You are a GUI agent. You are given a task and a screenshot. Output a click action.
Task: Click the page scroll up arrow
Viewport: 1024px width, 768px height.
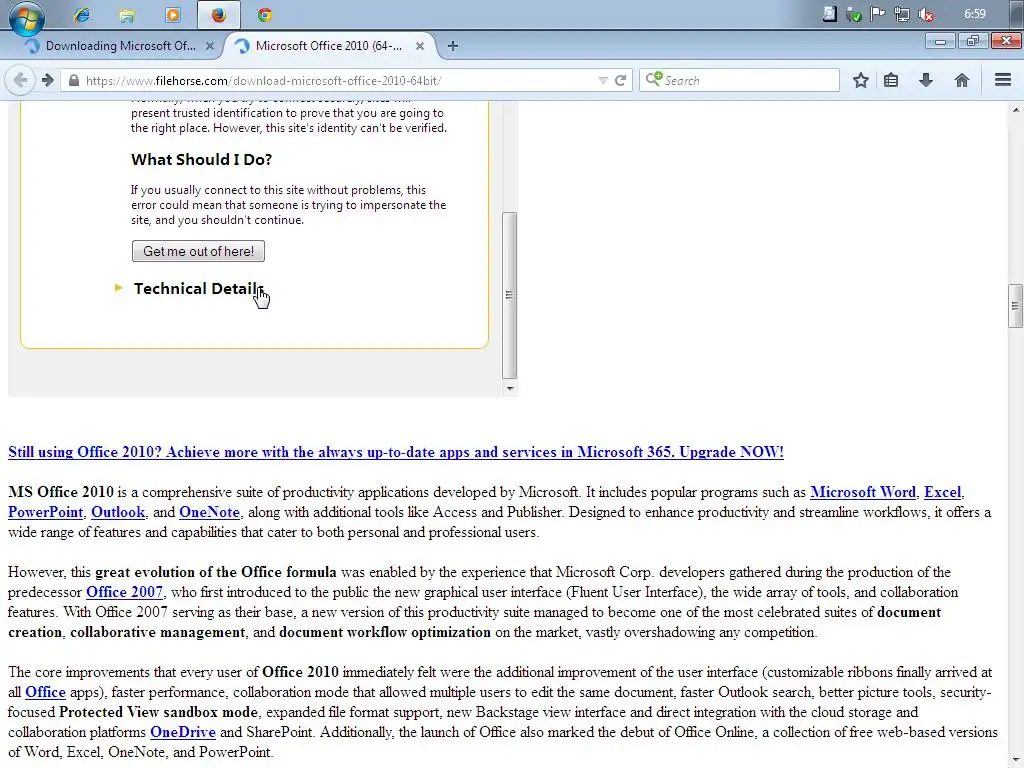1016,110
